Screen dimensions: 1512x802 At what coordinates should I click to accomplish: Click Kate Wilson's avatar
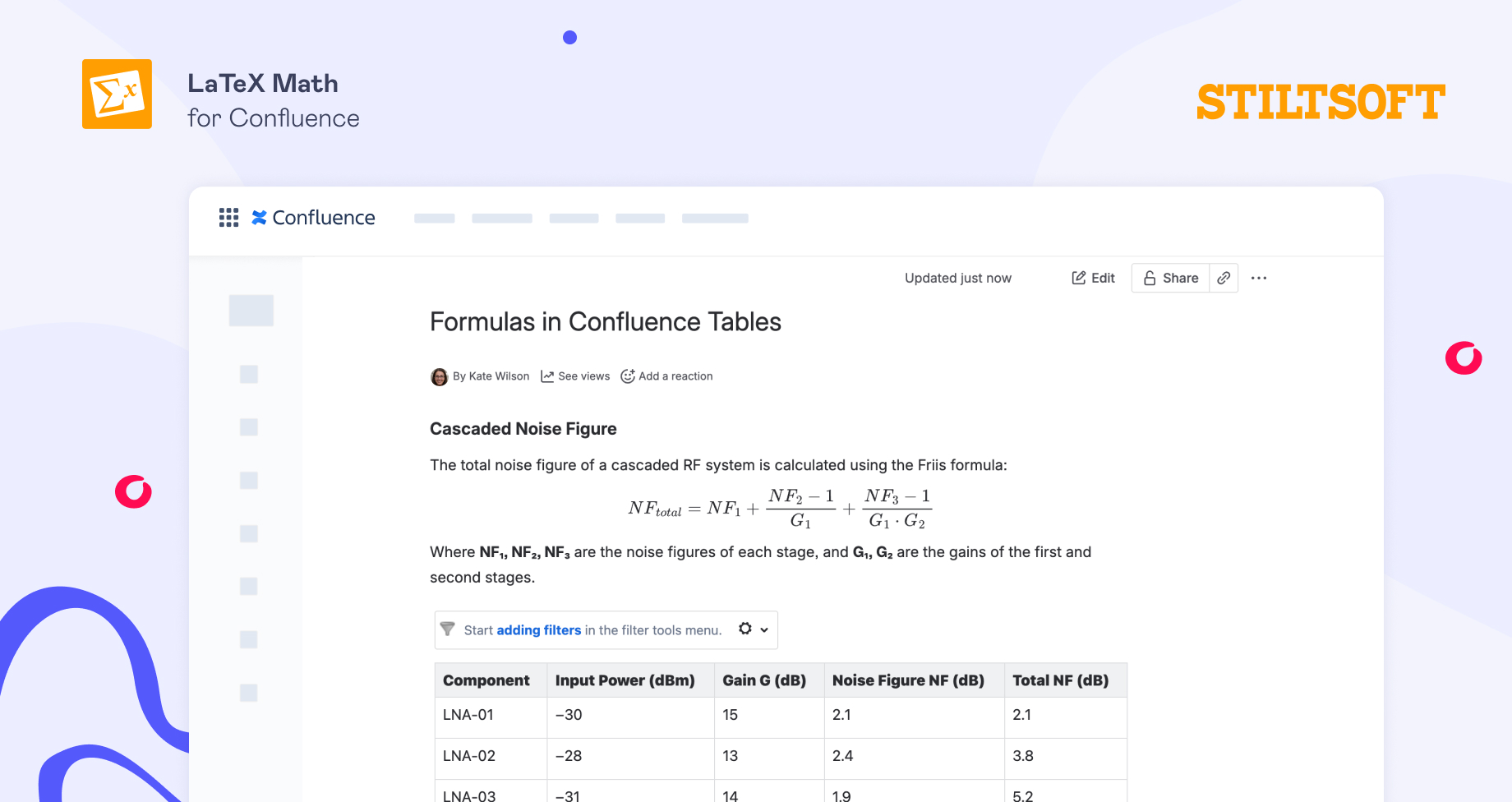coord(440,376)
